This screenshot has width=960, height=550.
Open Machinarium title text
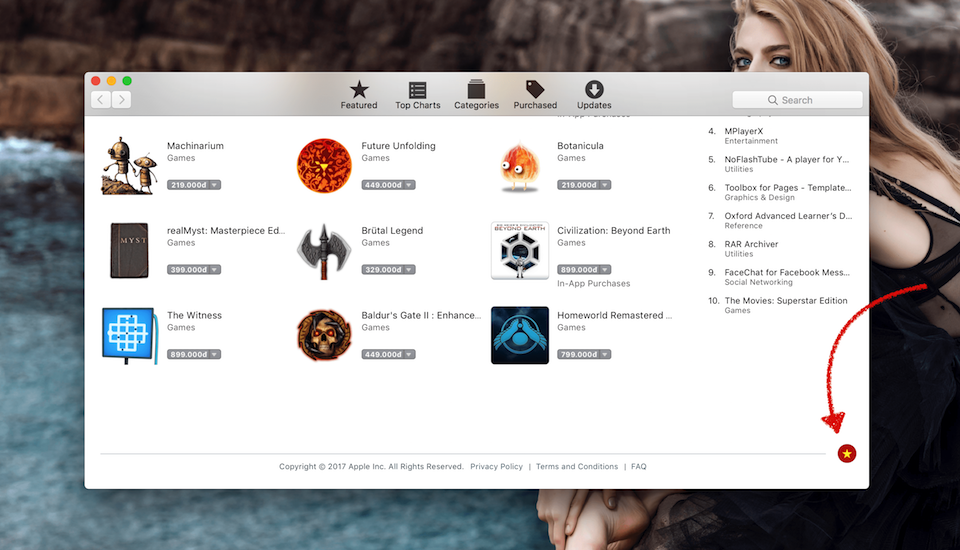click(x=195, y=146)
